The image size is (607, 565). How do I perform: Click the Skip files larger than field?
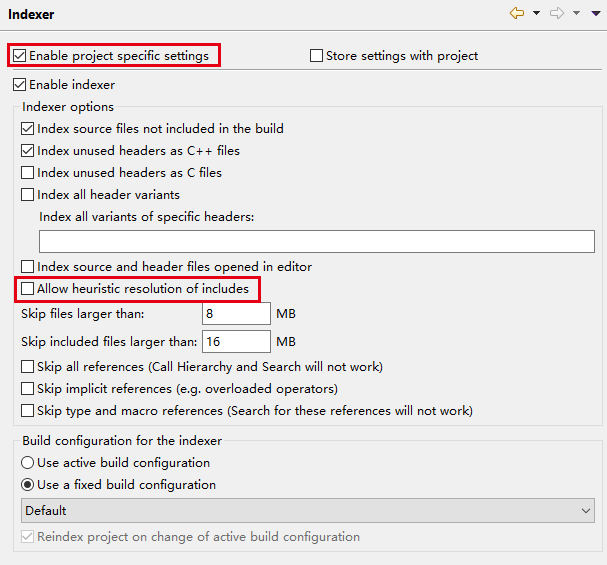[236, 314]
